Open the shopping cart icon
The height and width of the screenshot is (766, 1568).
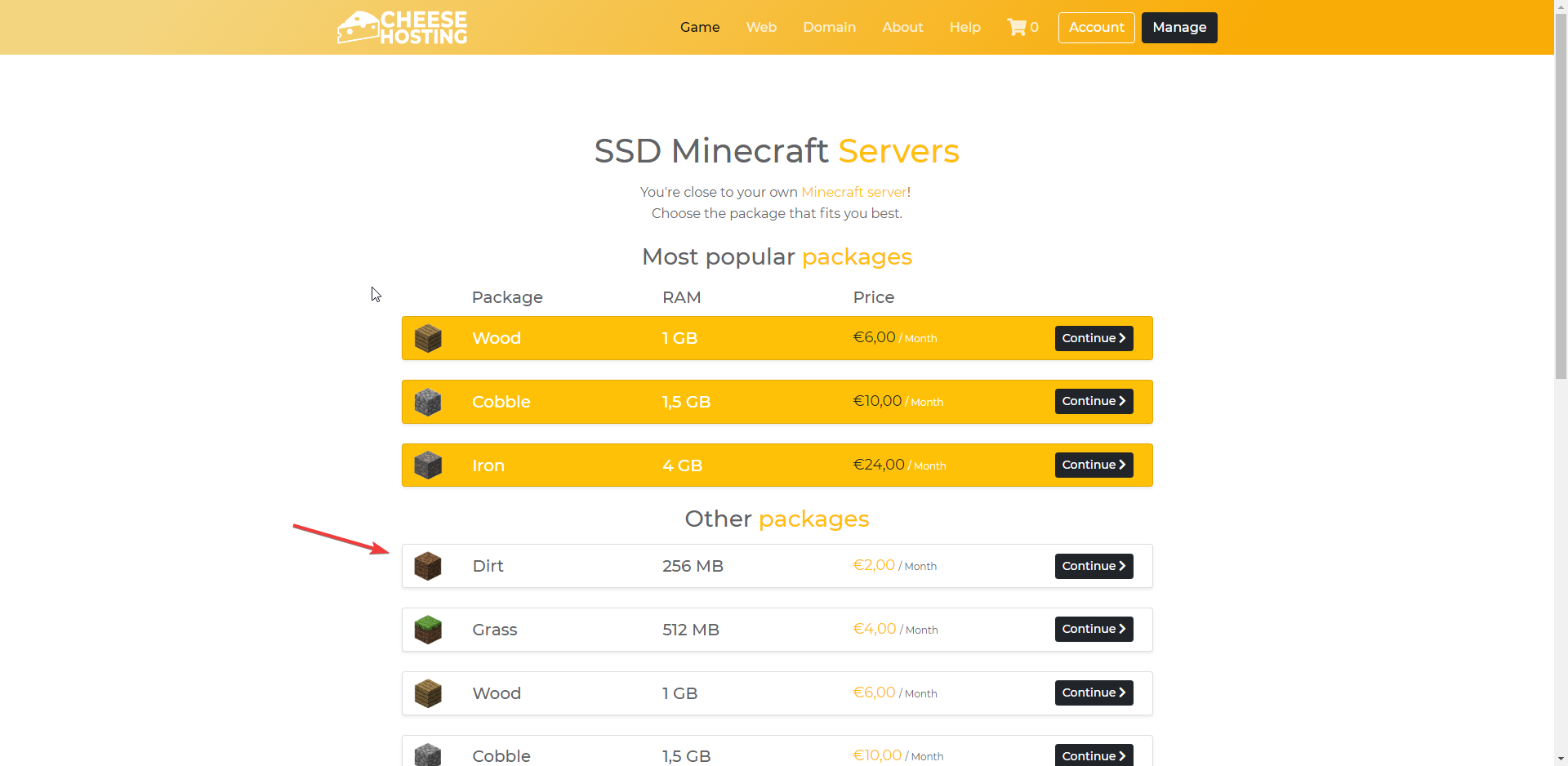tap(1017, 27)
